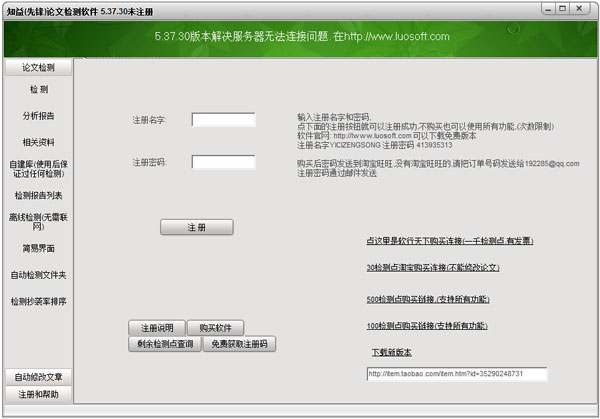600x419 pixels.
Task: Click the 注册名字YICIZENGSONG 注册密码 413935313 line
Action: tap(375, 145)
